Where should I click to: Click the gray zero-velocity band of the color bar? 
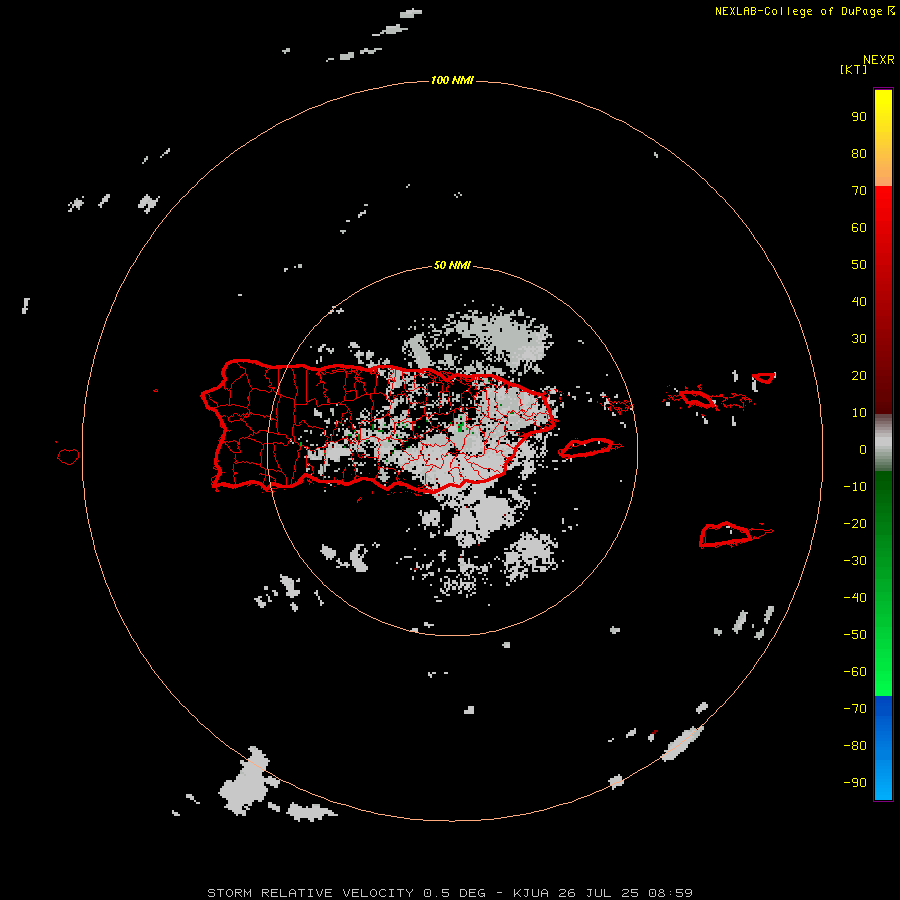[883, 443]
